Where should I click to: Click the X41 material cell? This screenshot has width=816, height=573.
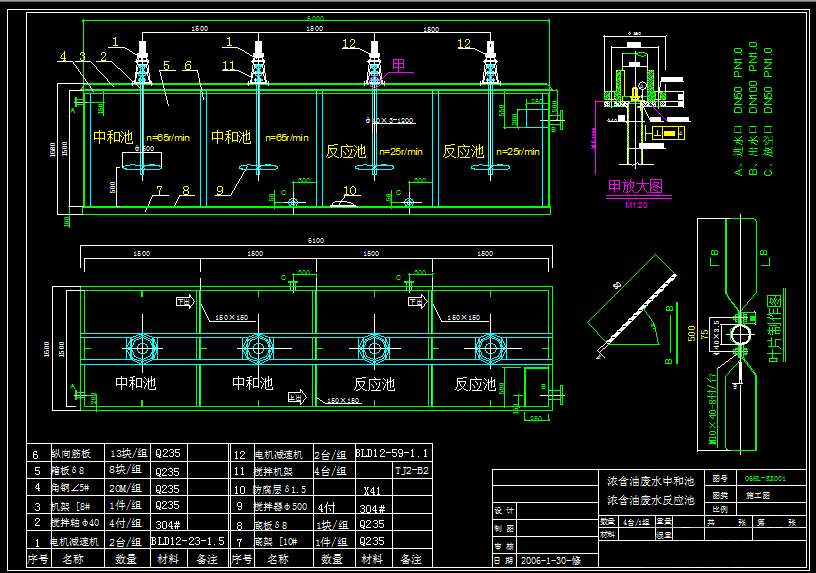coord(372,491)
